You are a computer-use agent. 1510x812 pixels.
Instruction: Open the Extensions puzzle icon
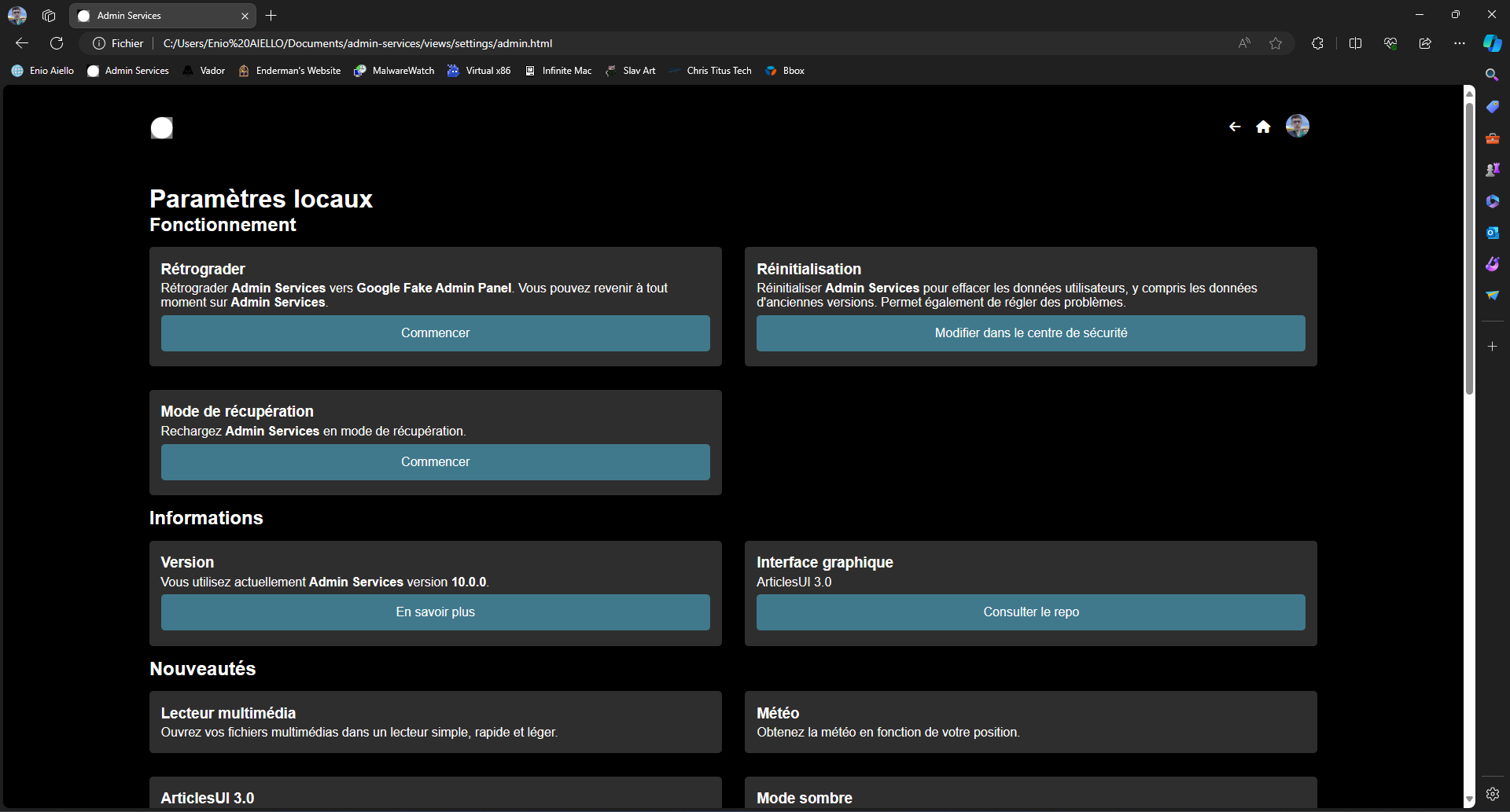point(1318,43)
